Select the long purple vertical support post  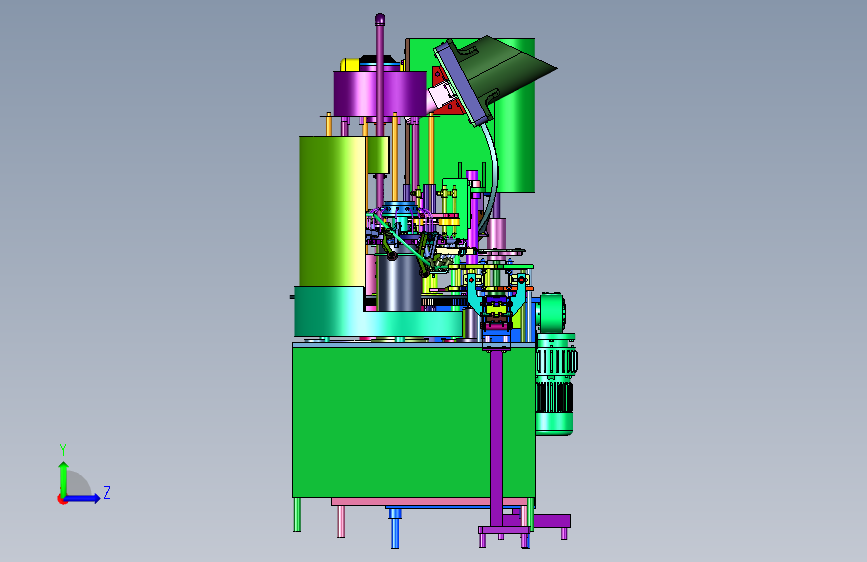pos(496,437)
